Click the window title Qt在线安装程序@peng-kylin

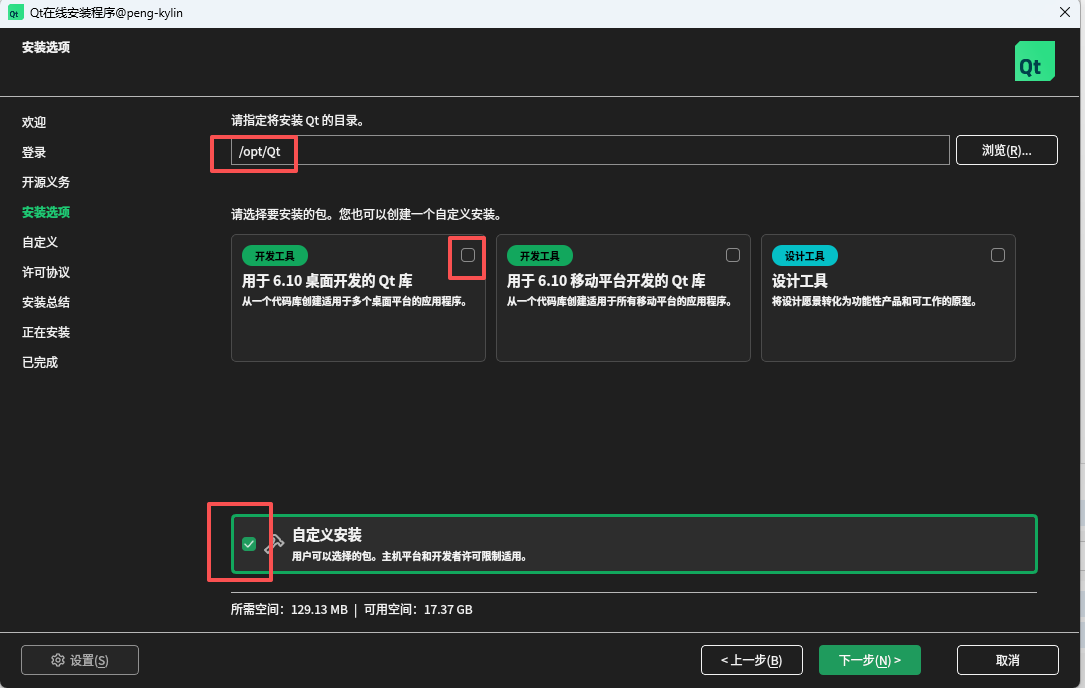click(106, 12)
